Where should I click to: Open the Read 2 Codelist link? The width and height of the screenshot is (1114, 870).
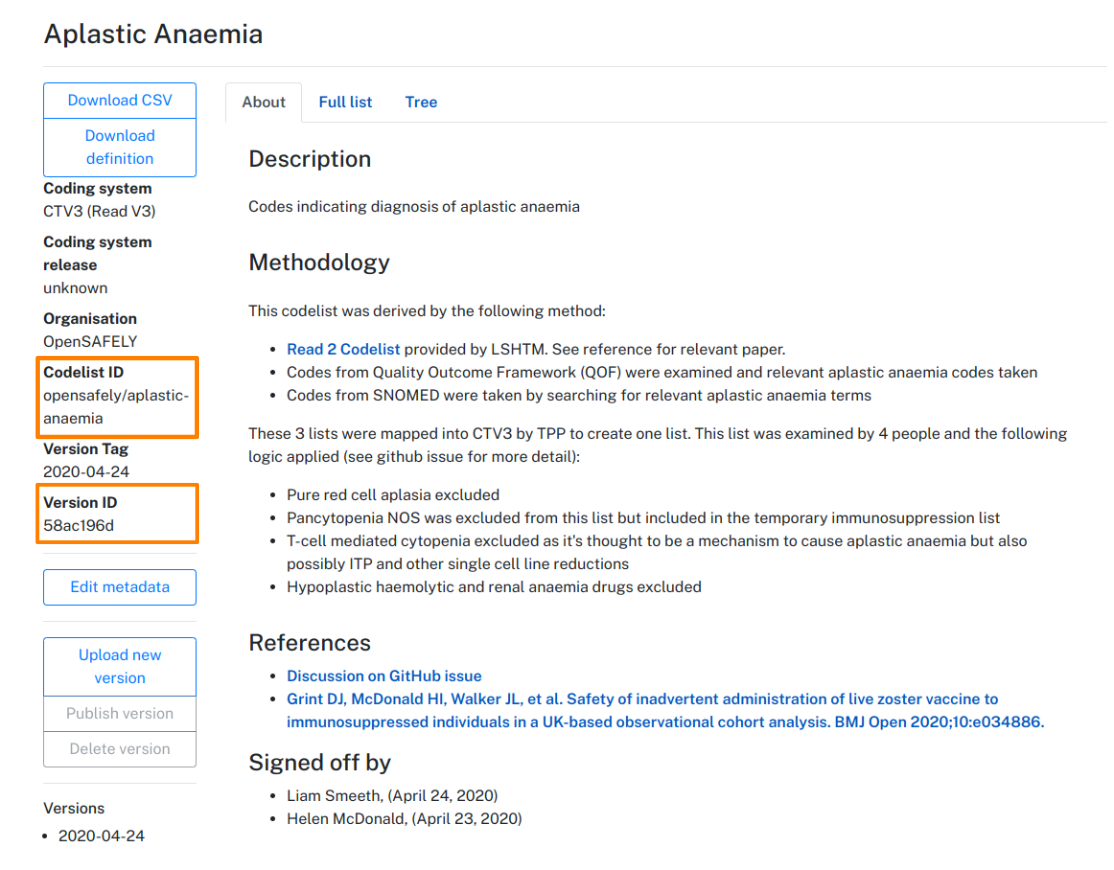343,349
